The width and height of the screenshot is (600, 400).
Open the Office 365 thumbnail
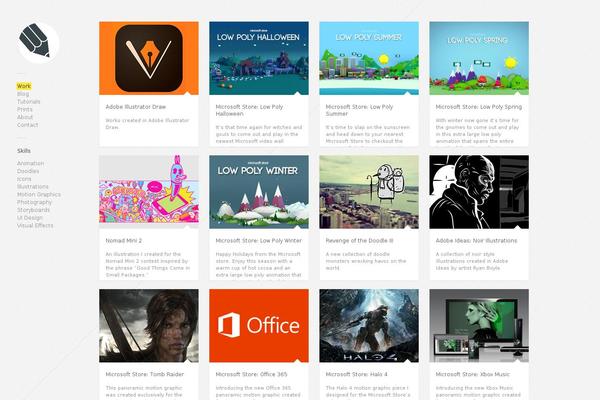click(x=259, y=326)
